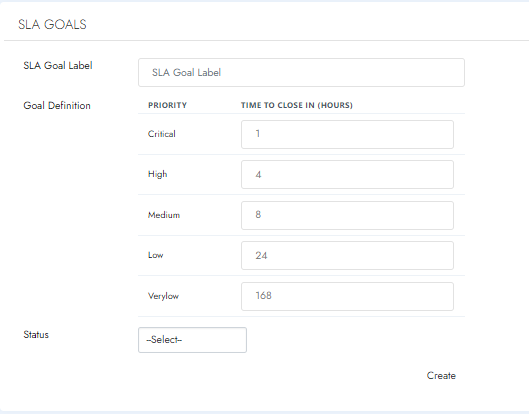Click the Medium time to close field
Screen dimensions: 529x414
tap(347, 215)
